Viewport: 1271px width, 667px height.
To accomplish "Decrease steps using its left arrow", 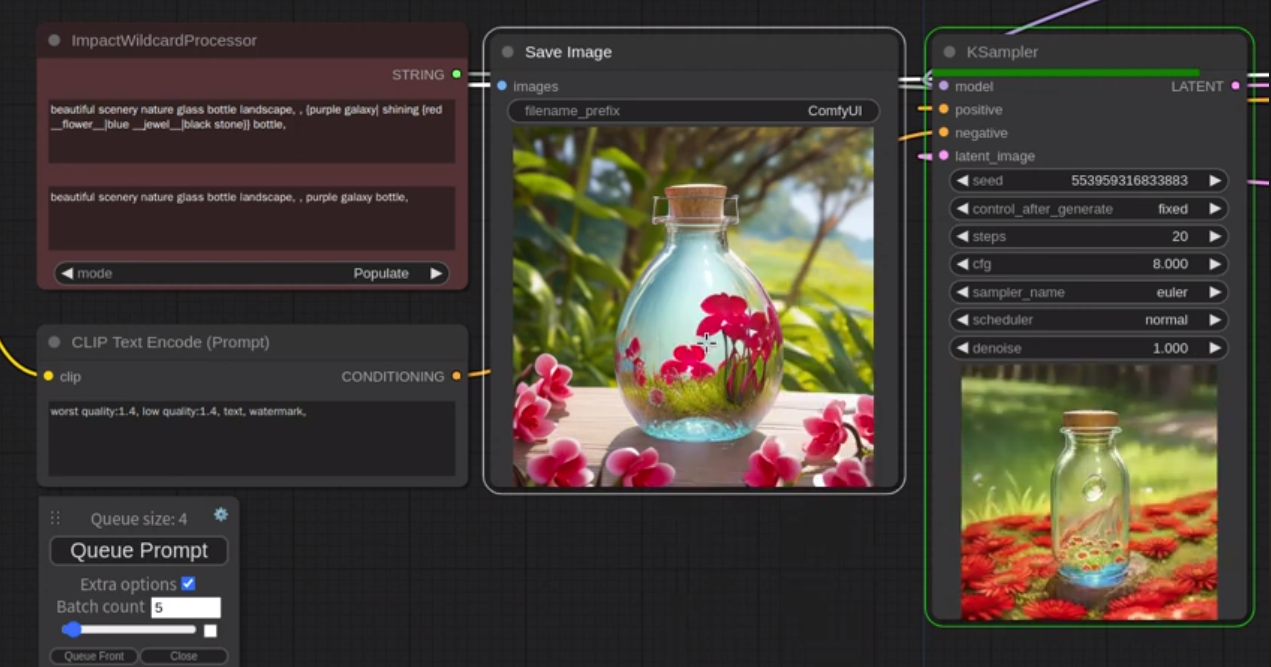I will point(962,237).
